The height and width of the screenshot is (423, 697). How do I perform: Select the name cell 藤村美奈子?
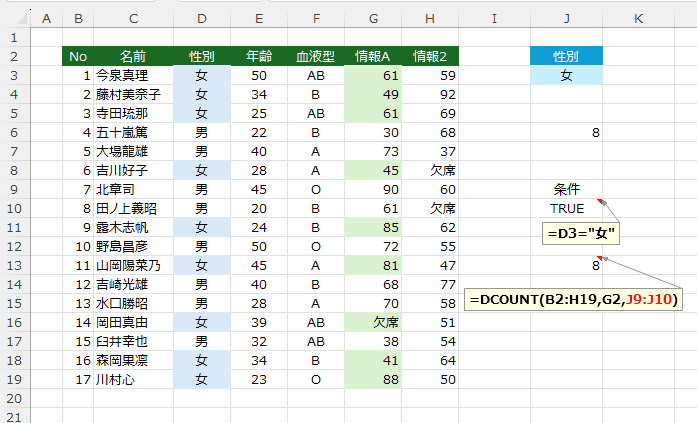click(x=133, y=94)
